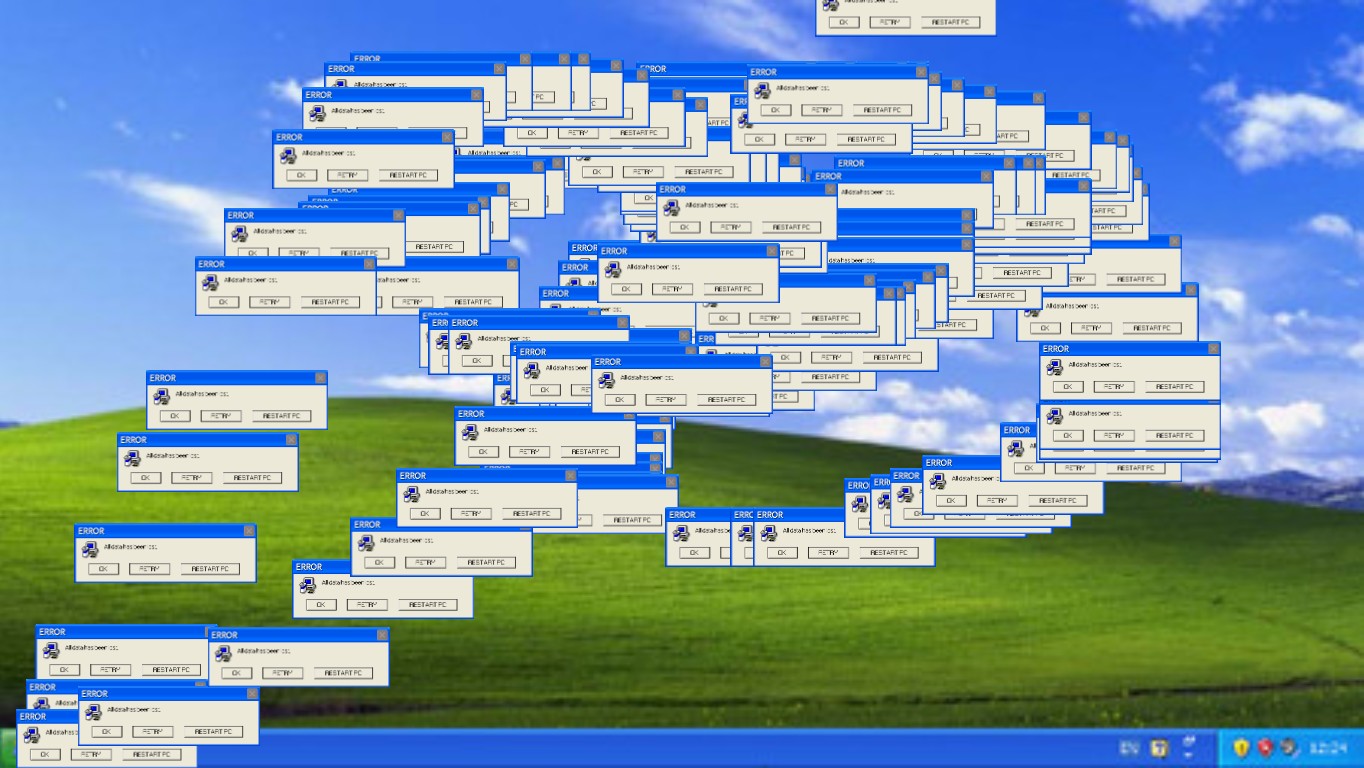Image resolution: width=1364 pixels, height=768 pixels.
Task: Click RESTART PC in dialog cut off at screen top
Action: tap(951, 22)
